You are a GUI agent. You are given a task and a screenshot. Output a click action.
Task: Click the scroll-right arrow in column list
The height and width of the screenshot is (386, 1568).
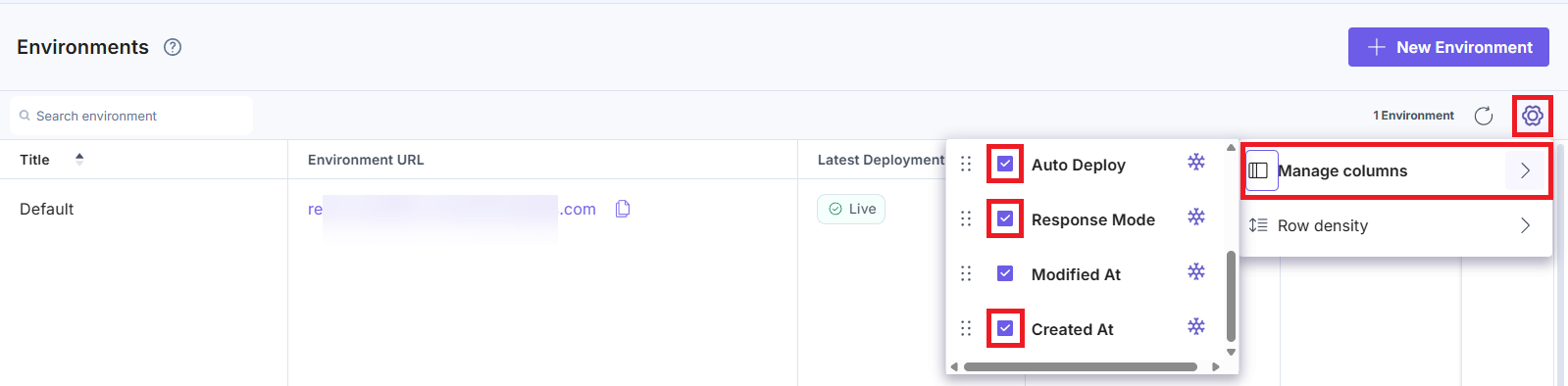1216,367
